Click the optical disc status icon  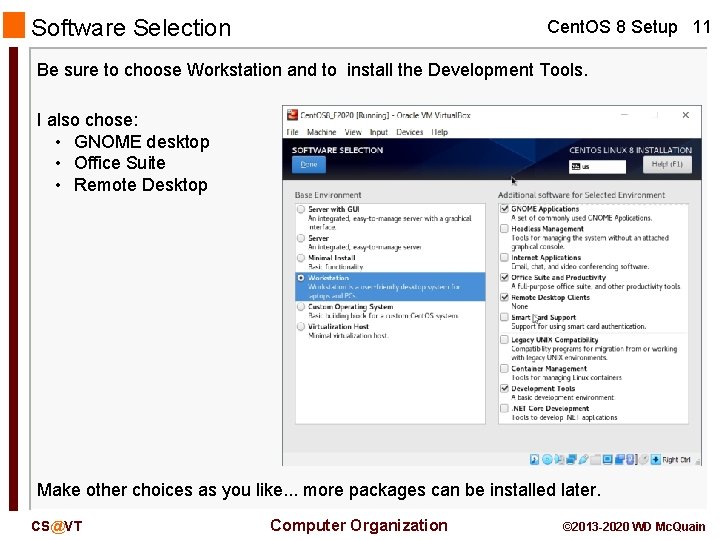(x=547, y=460)
